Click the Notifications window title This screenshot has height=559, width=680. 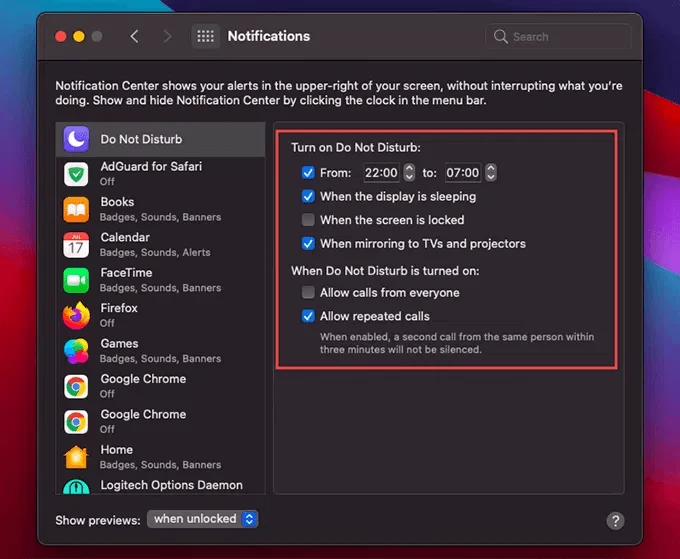click(x=269, y=36)
